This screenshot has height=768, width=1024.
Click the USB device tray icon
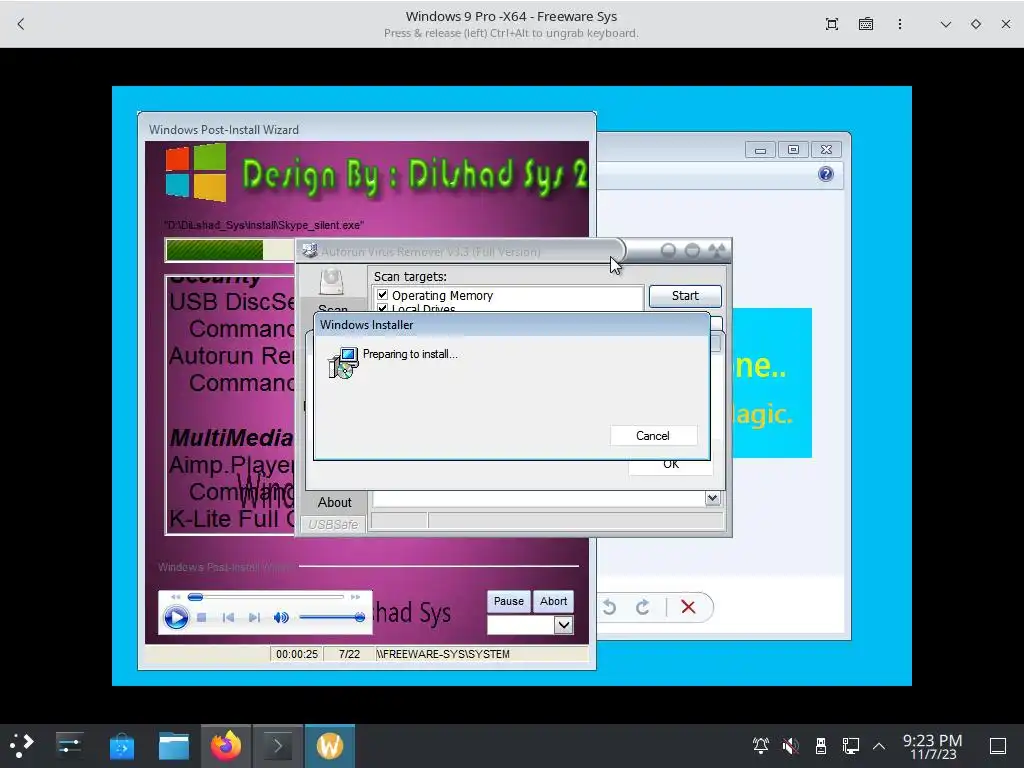(821, 745)
